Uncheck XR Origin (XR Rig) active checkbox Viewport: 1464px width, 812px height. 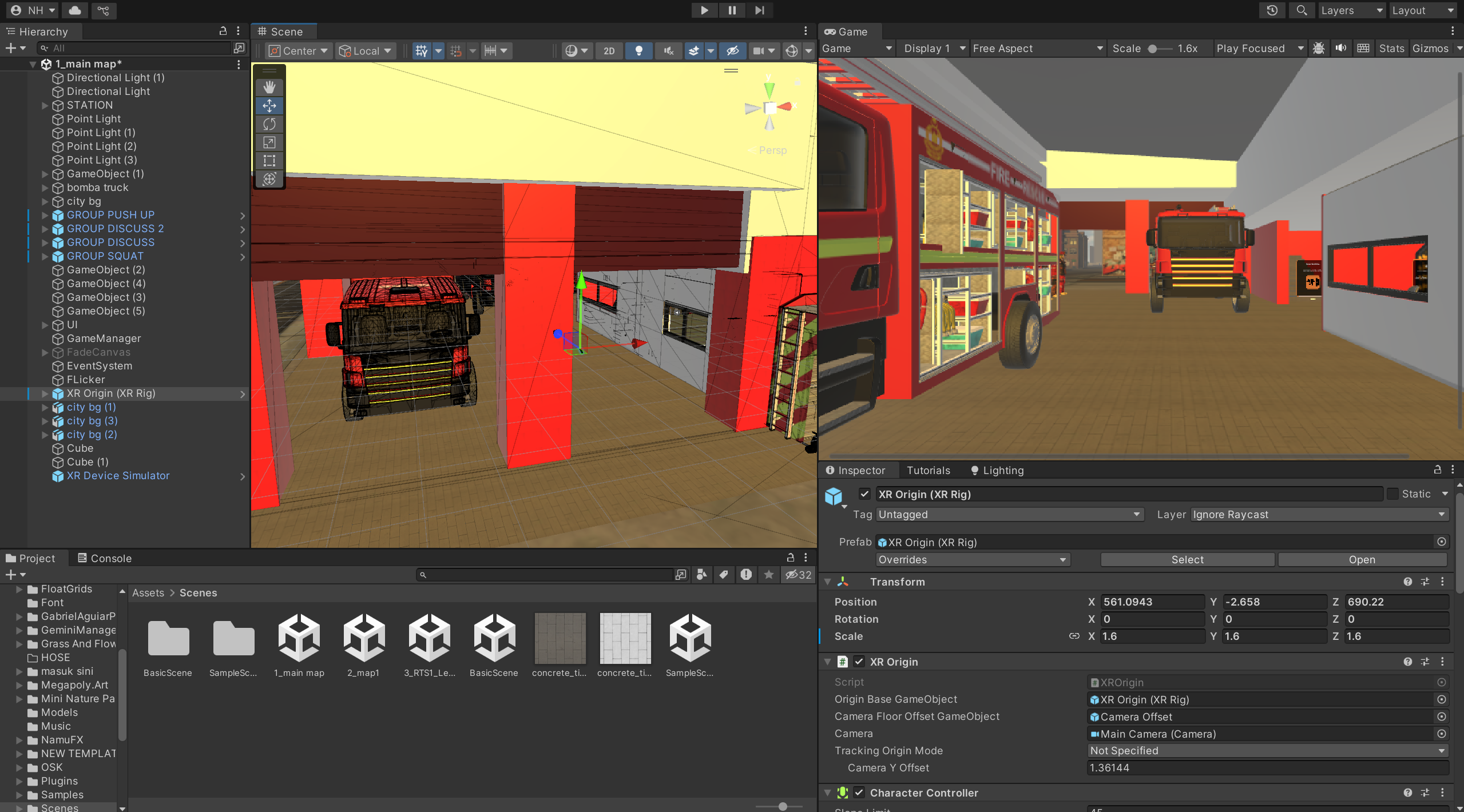click(x=864, y=494)
